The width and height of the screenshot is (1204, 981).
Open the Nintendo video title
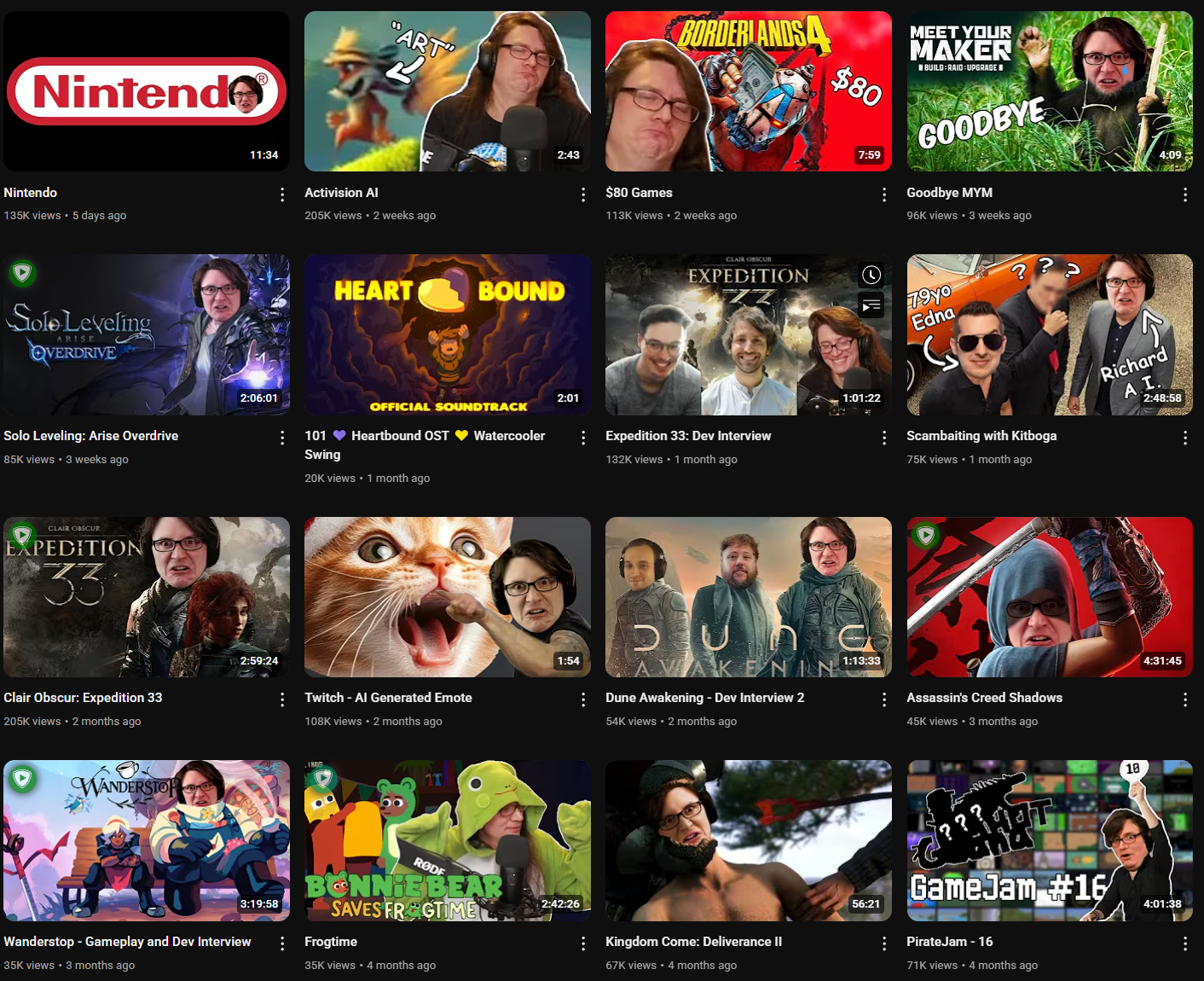[x=31, y=193]
